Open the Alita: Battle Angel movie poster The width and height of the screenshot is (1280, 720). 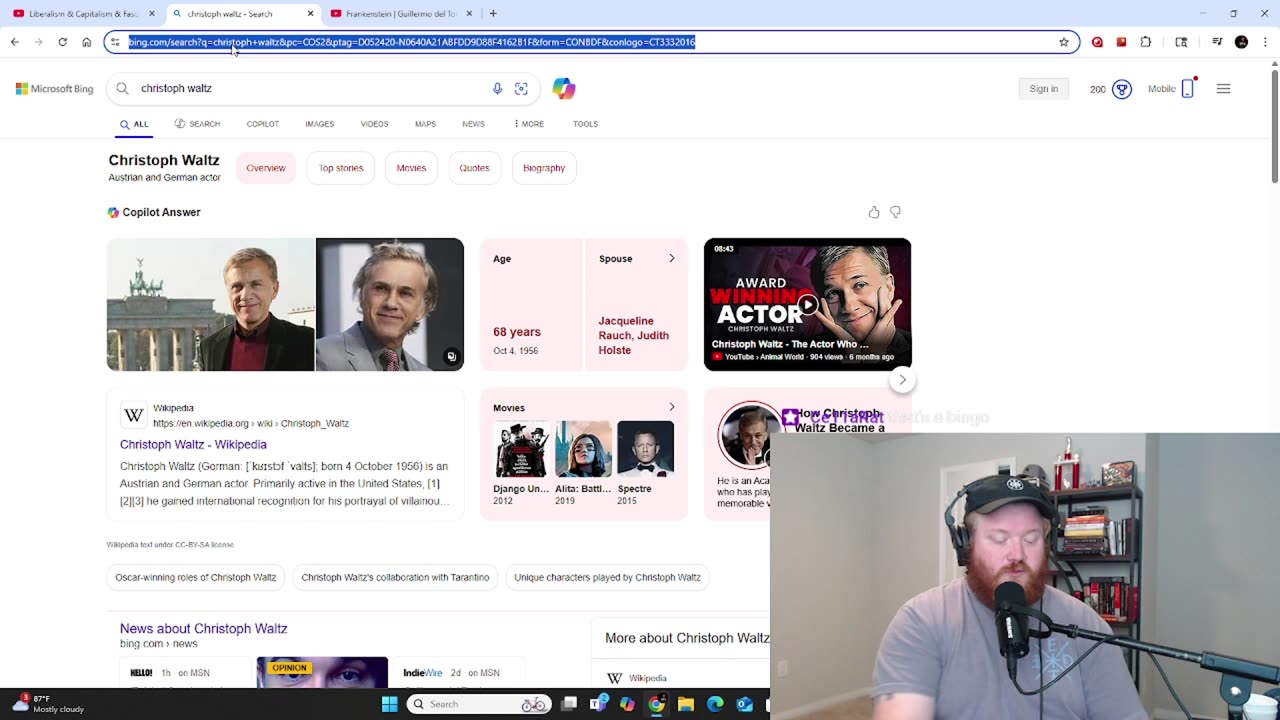[583, 449]
